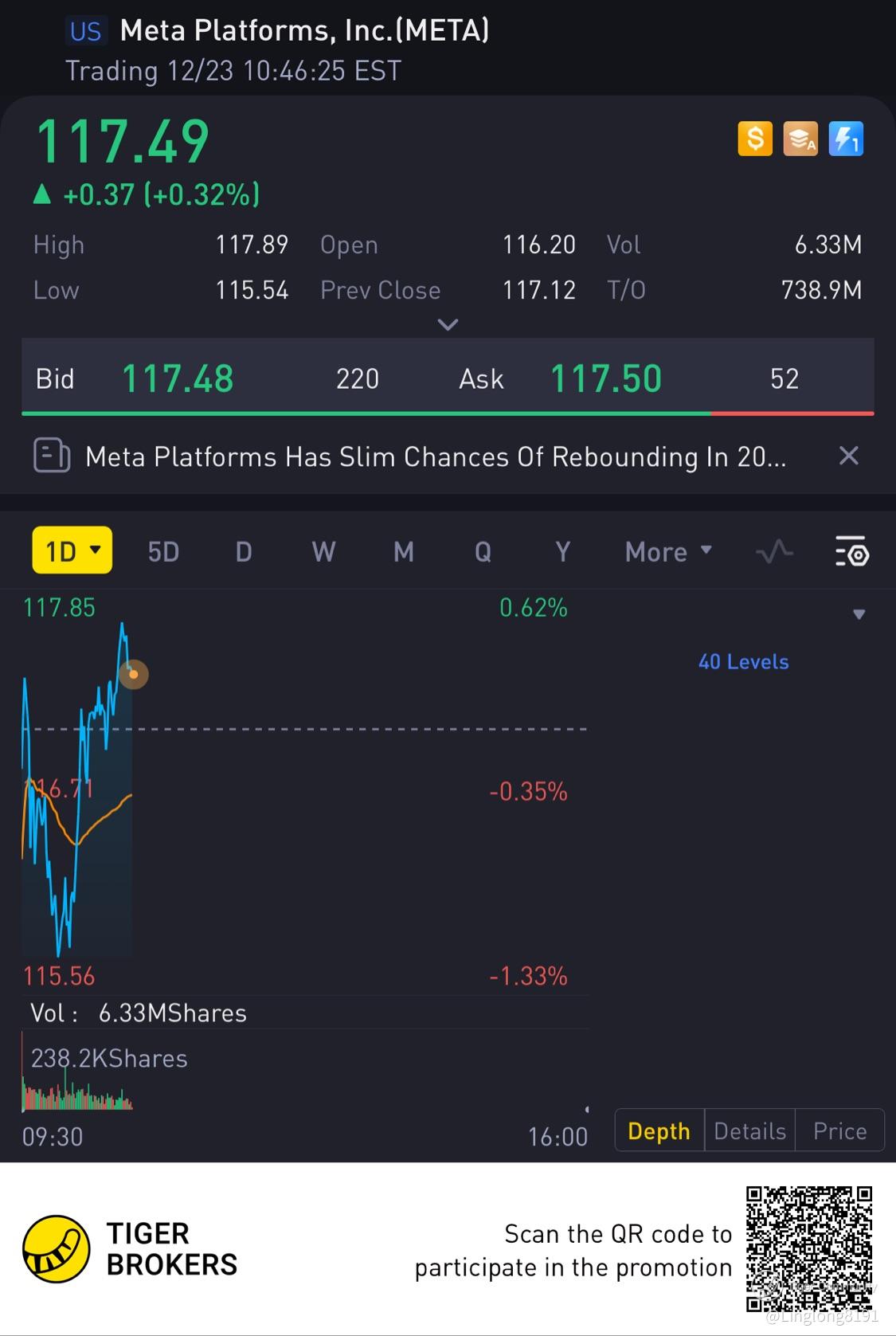Open the 1D timeframe dropdown
896x1336 pixels.
[x=72, y=550]
